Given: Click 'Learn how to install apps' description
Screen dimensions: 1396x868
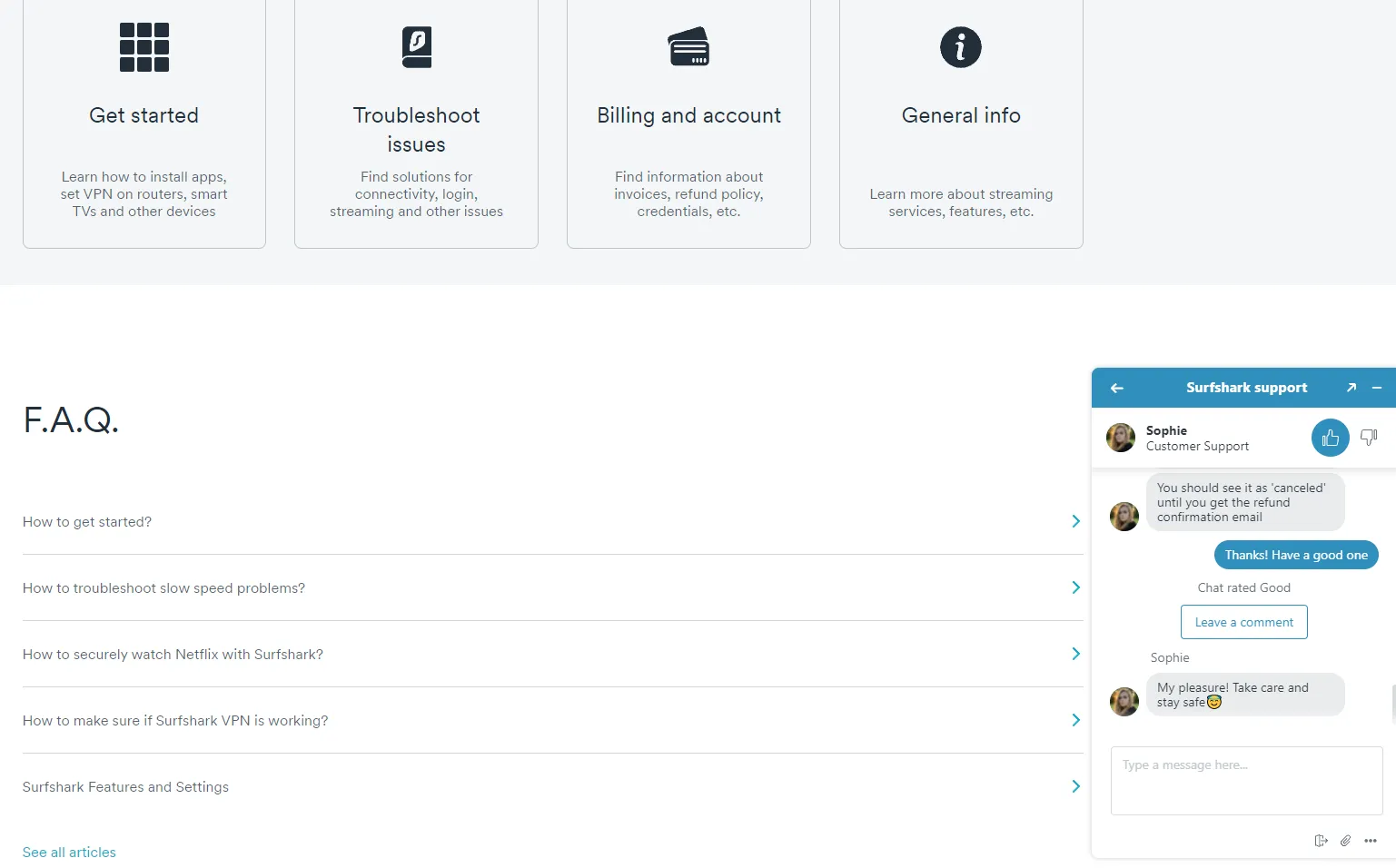Looking at the screenshot, I should pyautogui.click(x=144, y=194).
